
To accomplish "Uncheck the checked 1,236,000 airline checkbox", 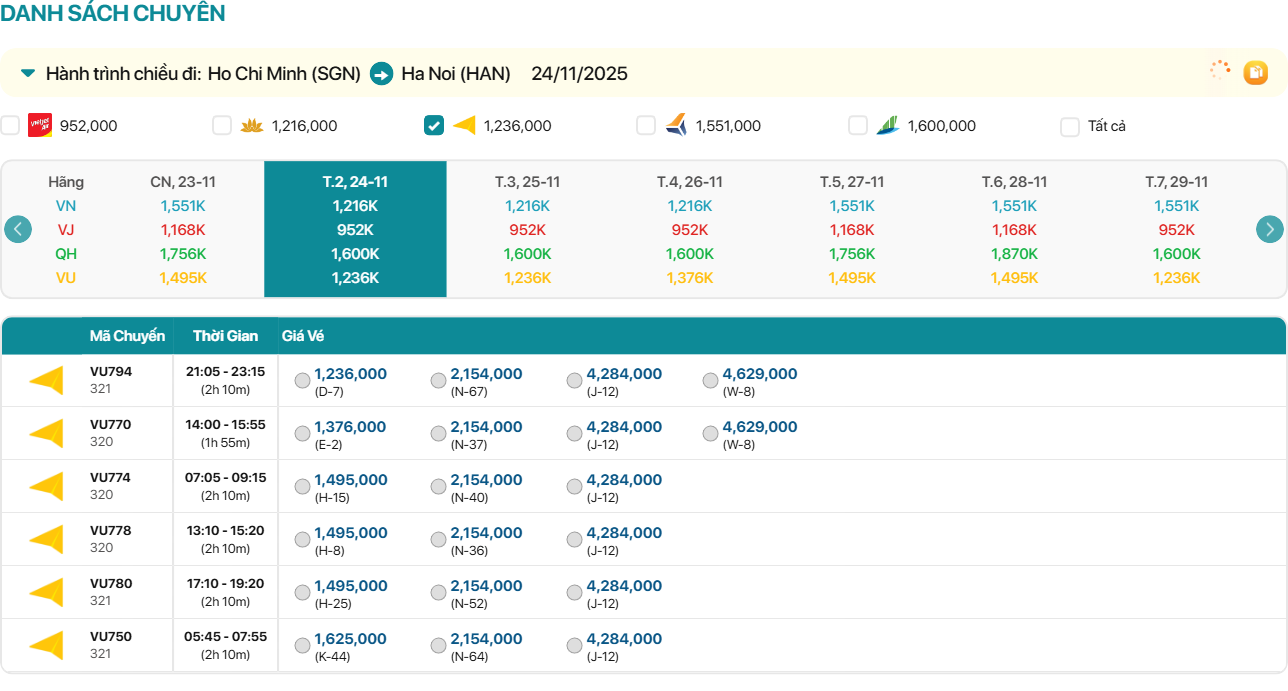I will [434, 125].
